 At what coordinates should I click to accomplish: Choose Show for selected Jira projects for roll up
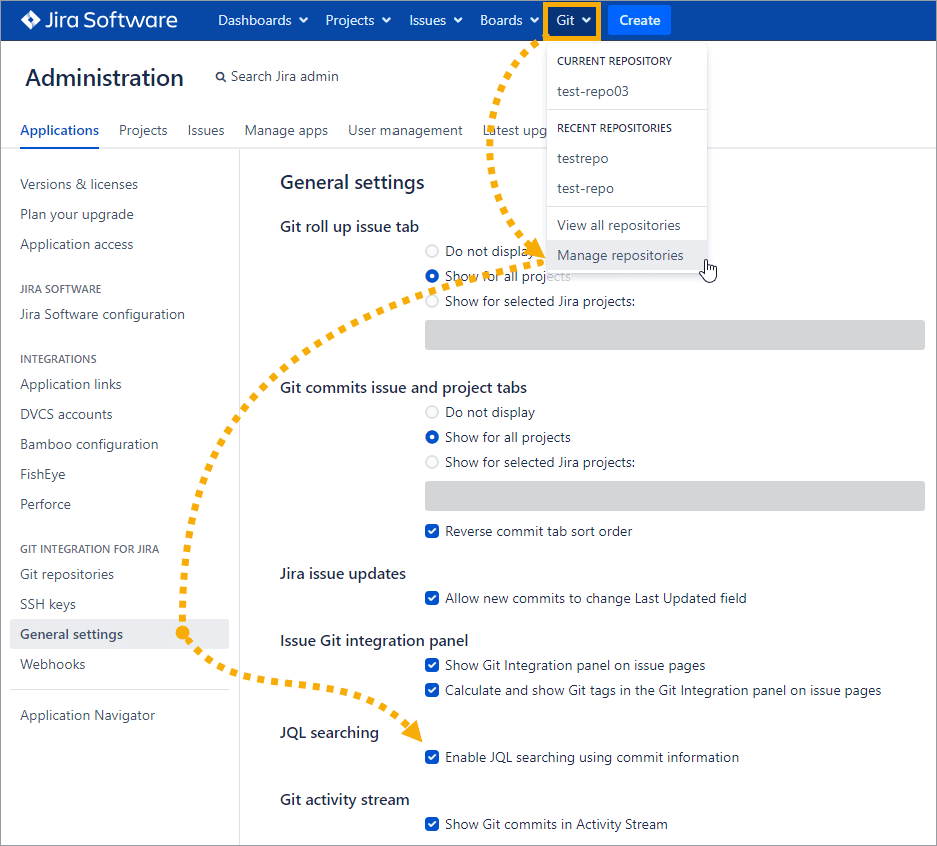pyautogui.click(x=432, y=301)
